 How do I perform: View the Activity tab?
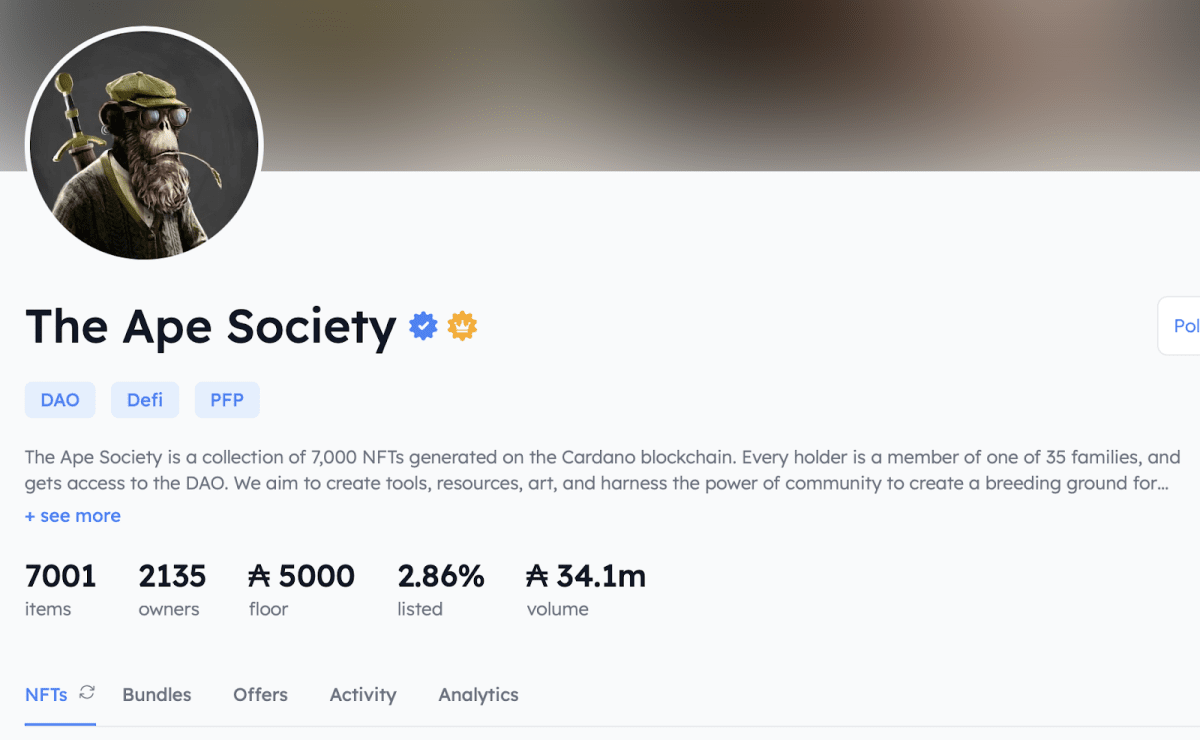362,694
